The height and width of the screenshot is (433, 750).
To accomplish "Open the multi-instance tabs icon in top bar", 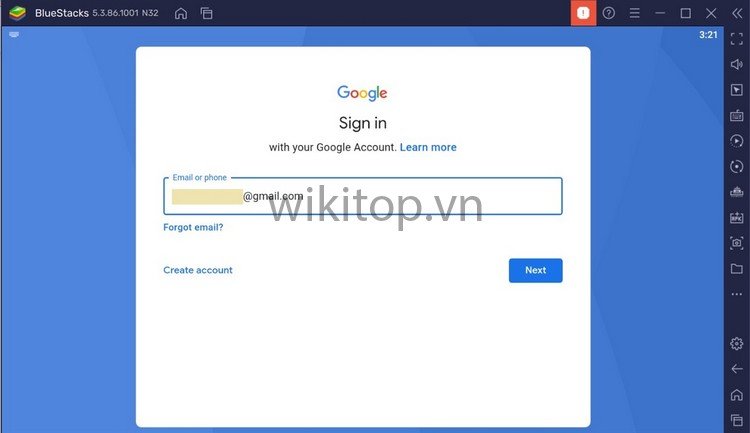I will [207, 13].
